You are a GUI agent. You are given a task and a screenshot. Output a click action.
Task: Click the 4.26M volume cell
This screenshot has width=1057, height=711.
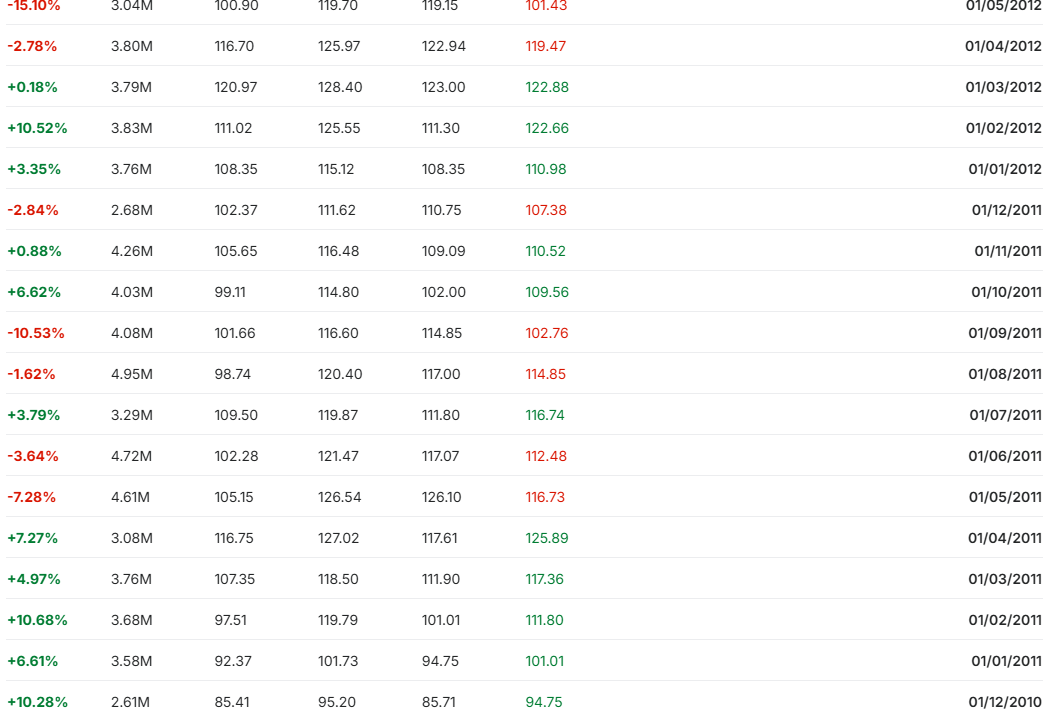coord(132,251)
